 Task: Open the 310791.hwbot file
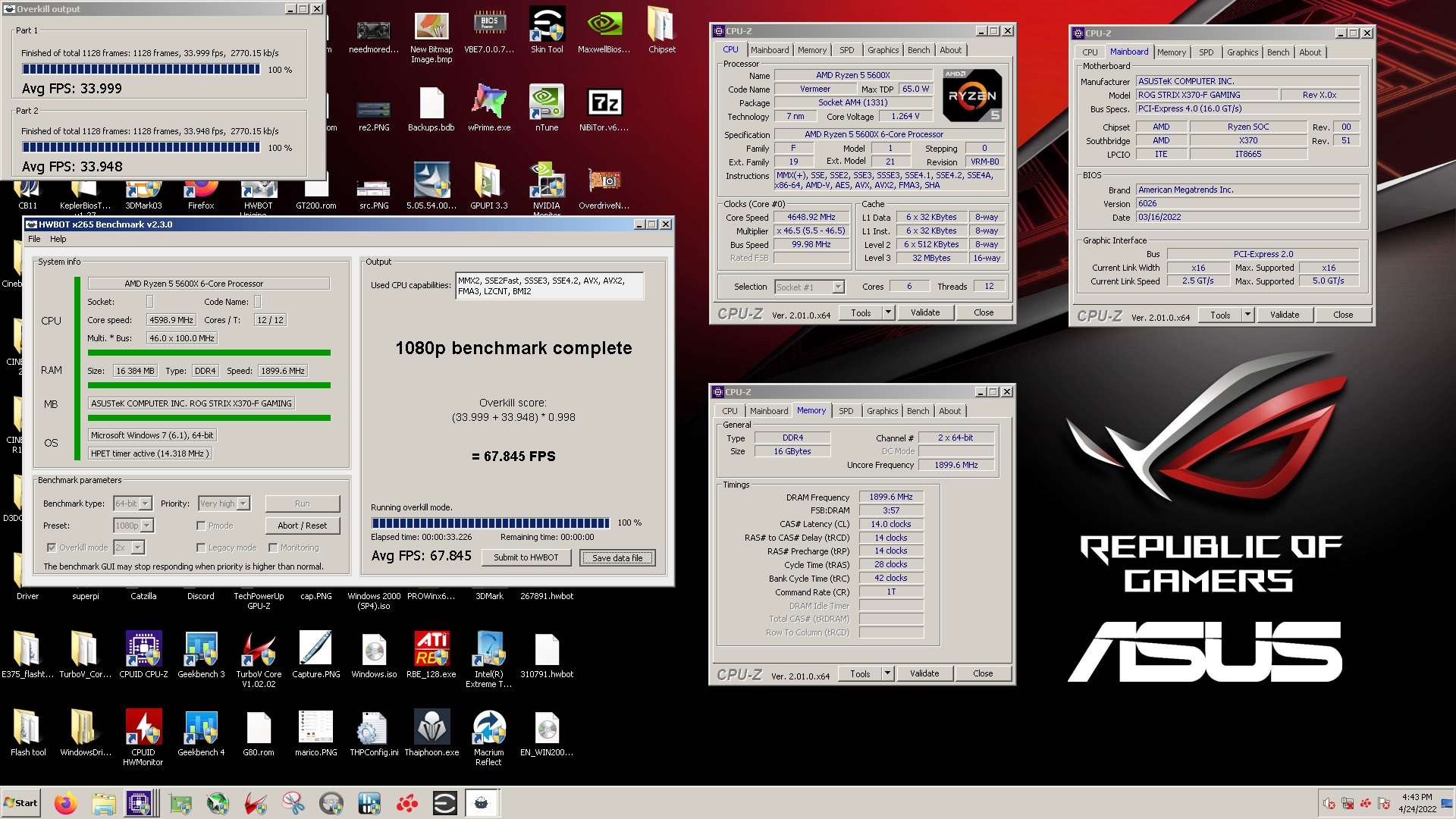point(547,656)
